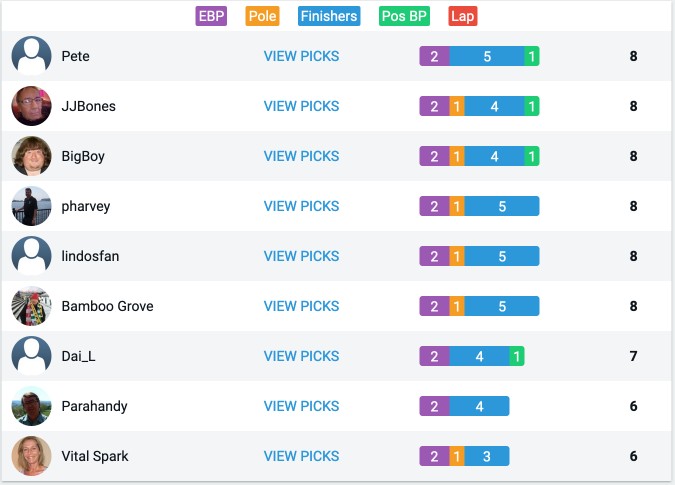Open Bamboo Grove's avatar image
This screenshot has height=485, width=675.
point(31,306)
